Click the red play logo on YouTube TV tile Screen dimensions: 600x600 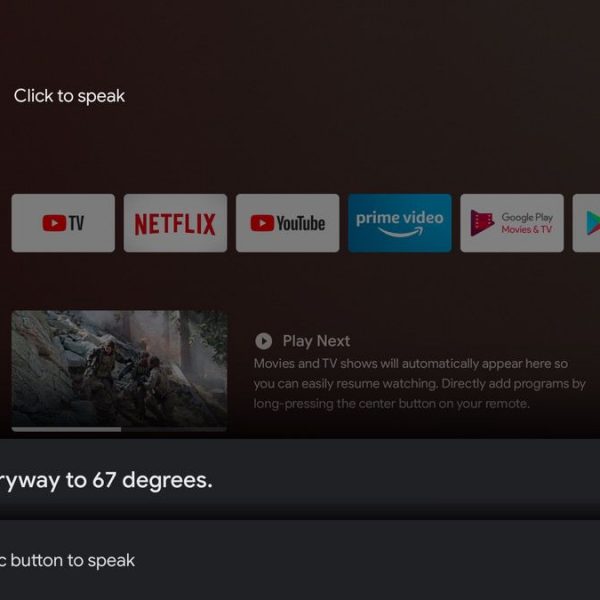[x=54, y=223]
